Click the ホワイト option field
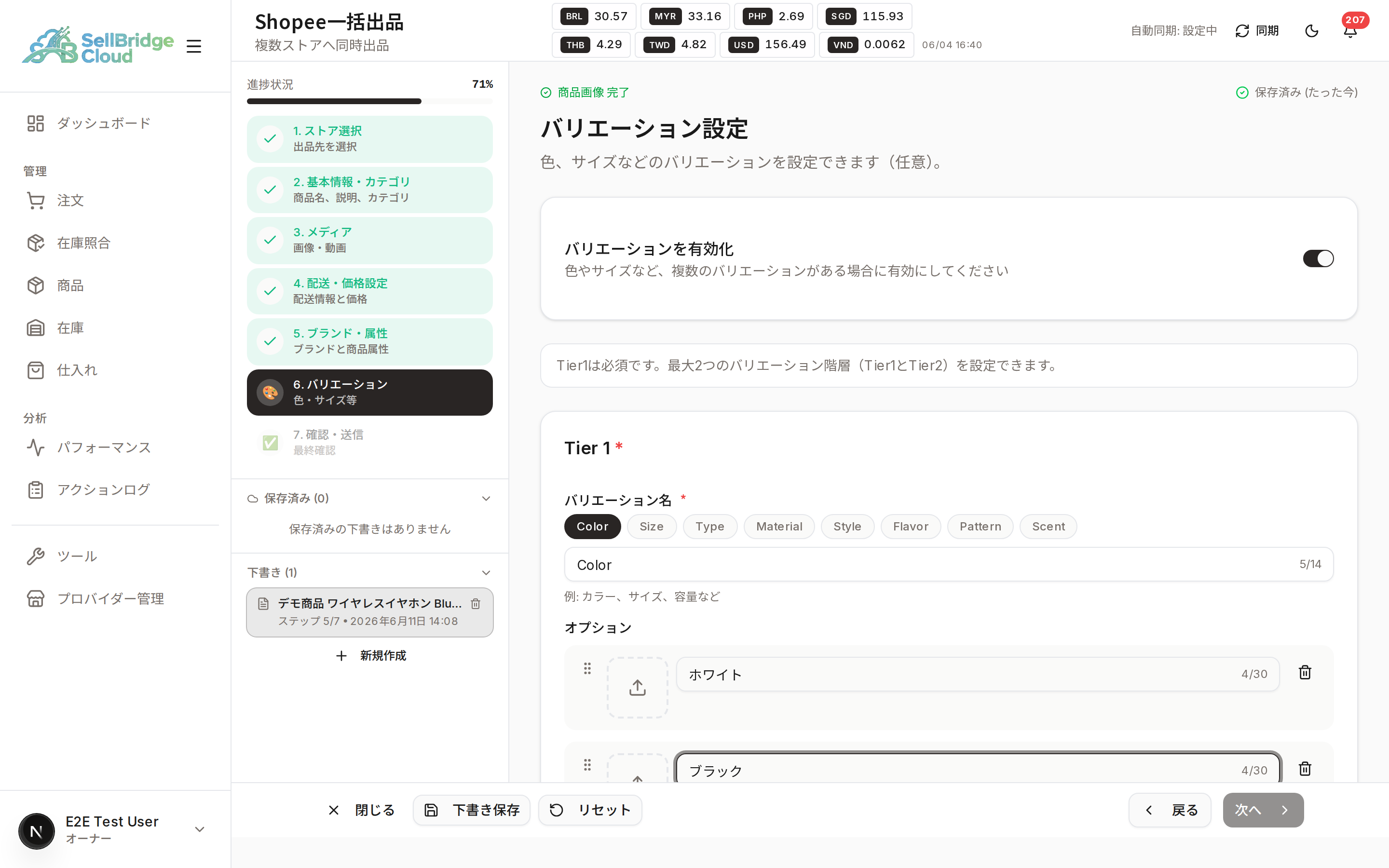 (x=978, y=674)
